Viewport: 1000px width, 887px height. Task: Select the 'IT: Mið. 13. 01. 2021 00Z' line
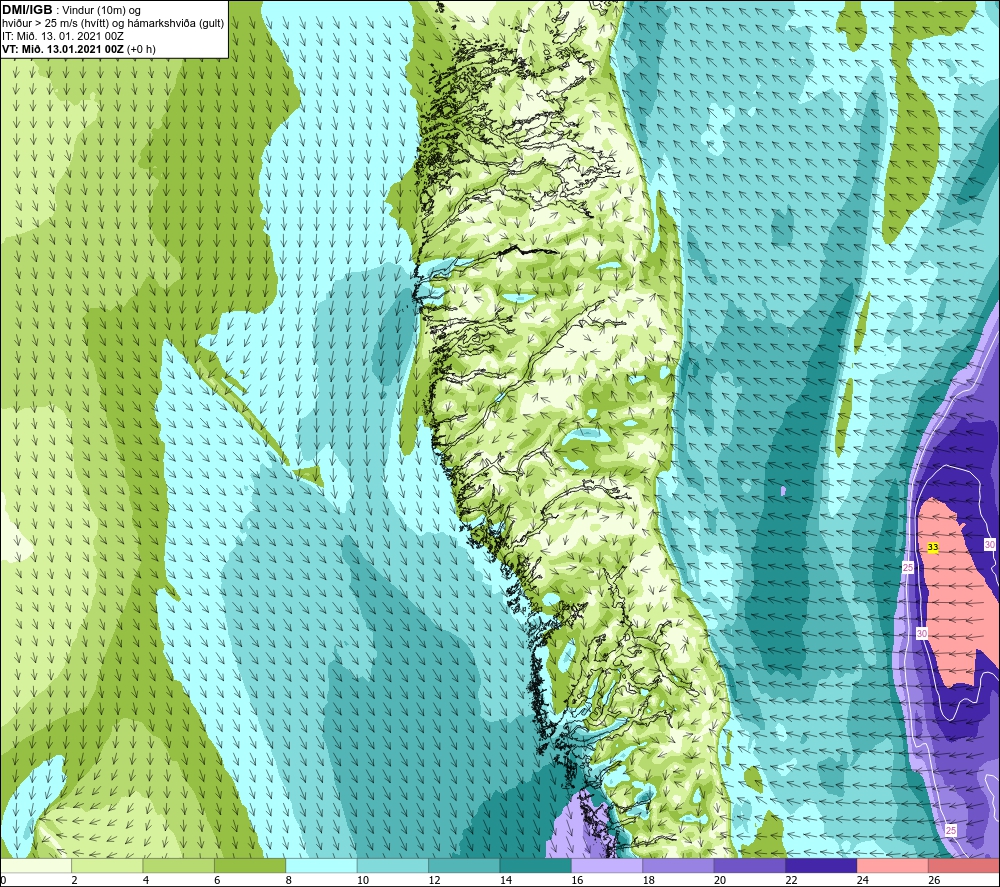pos(62,36)
